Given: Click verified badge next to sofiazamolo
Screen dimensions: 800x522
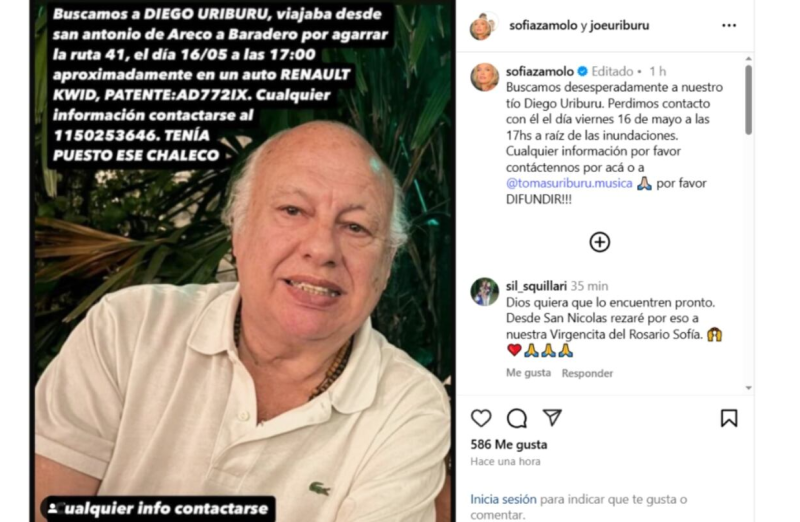Looking at the screenshot, I should 582,71.
